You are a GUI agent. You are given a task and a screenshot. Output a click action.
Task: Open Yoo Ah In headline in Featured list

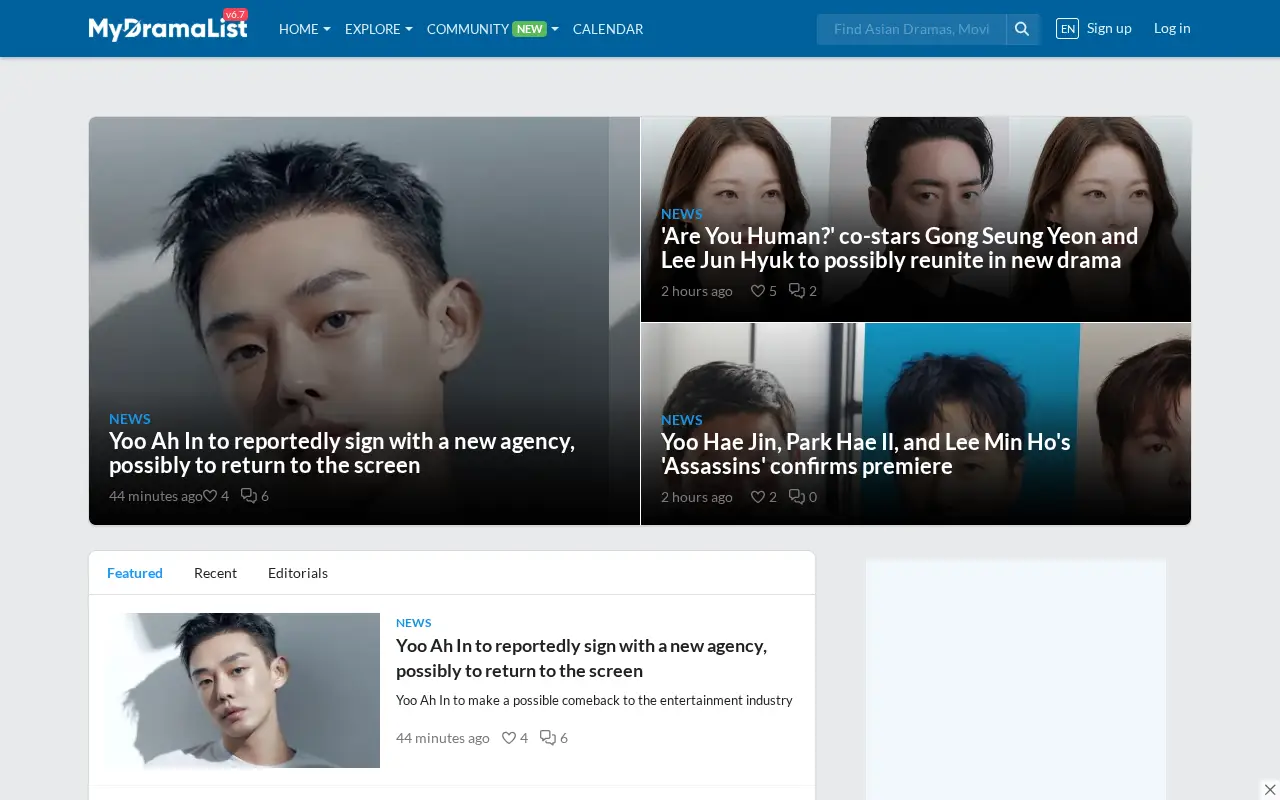[x=582, y=658]
